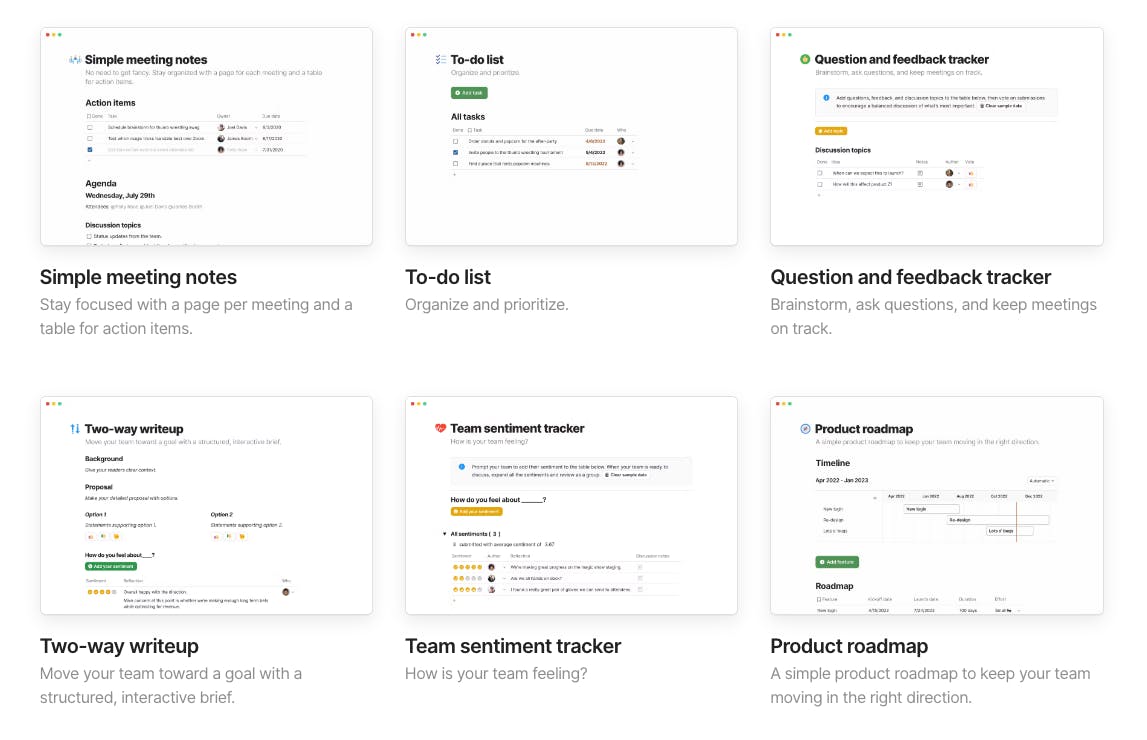Click the To-do list checklist icon

click(441, 60)
